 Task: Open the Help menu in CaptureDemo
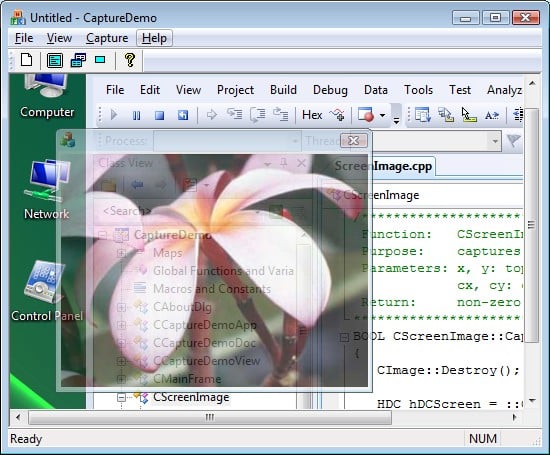154,38
